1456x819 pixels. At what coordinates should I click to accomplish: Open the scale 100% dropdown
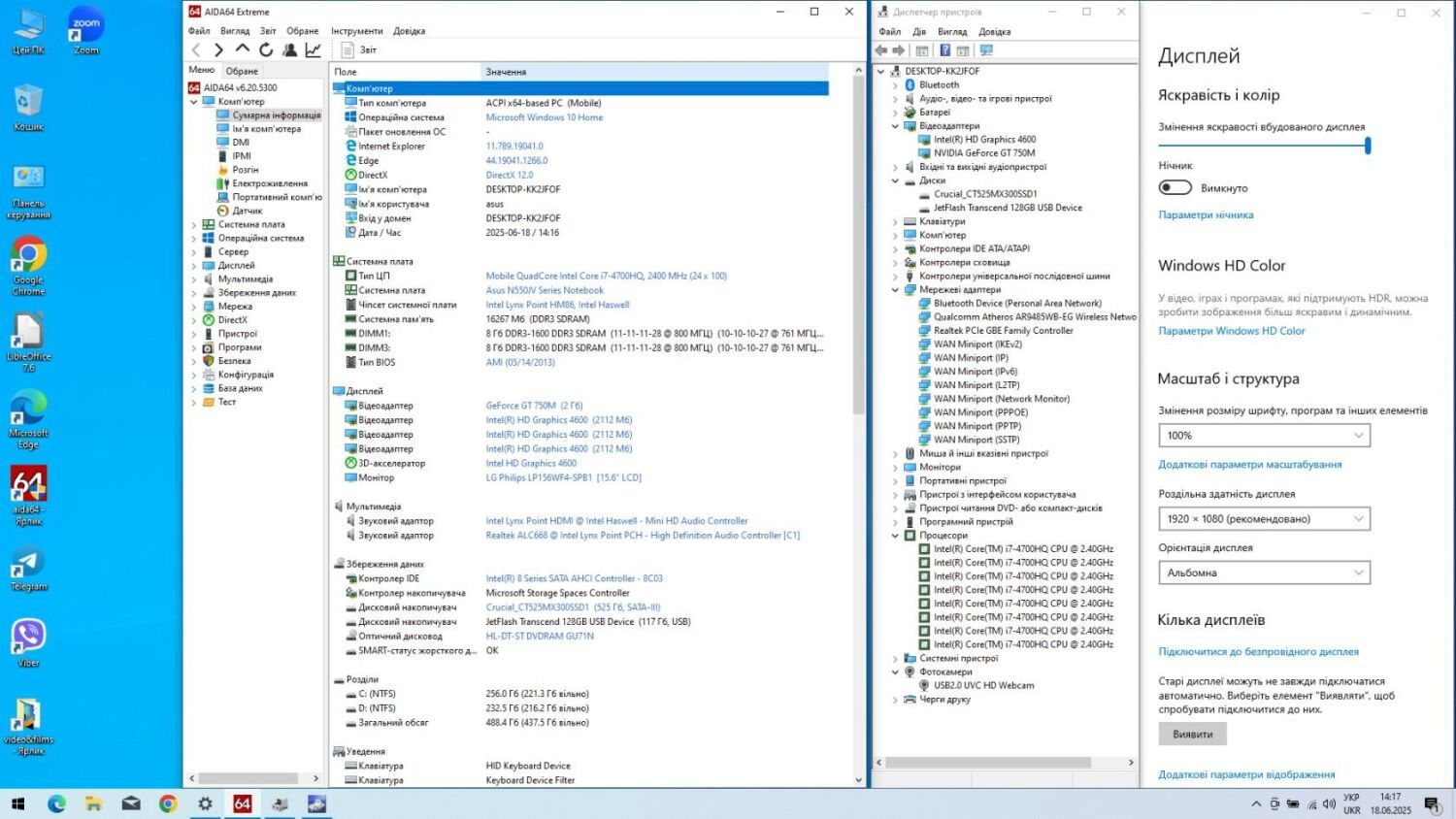point(1264,436)
